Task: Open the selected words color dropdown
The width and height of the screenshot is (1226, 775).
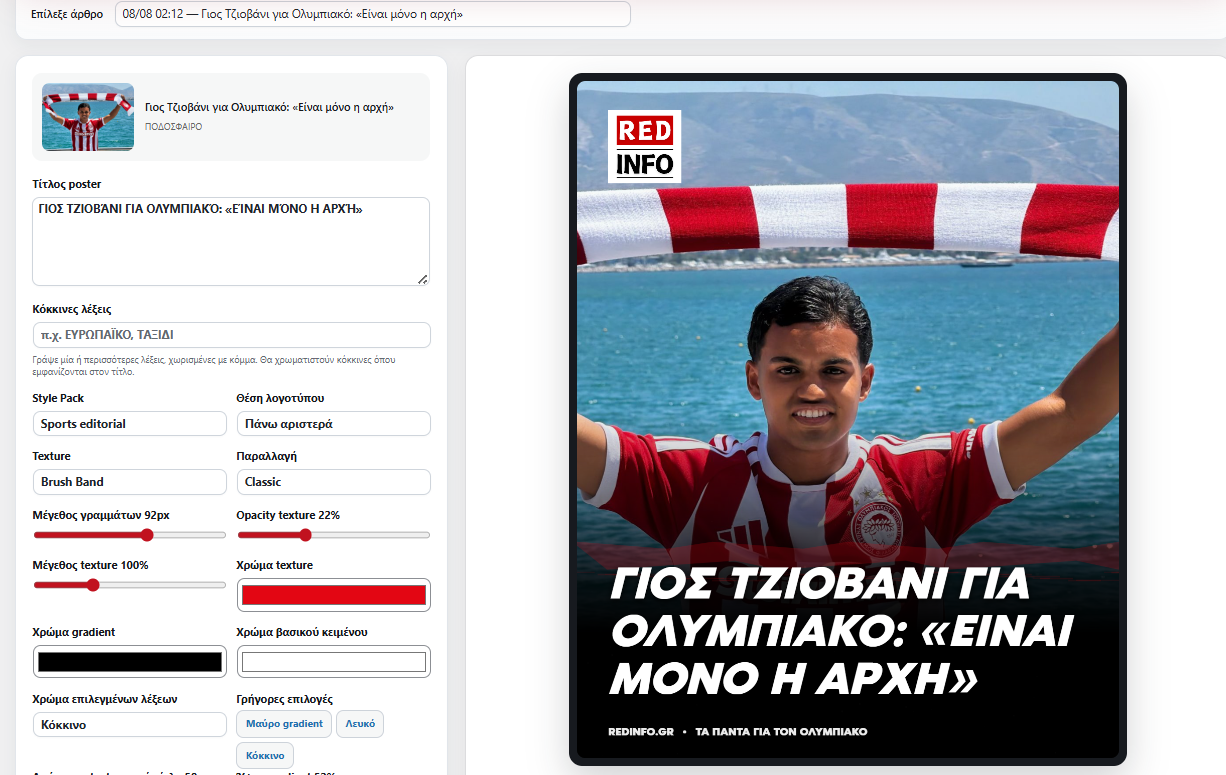Action: [x=129, y=725]
